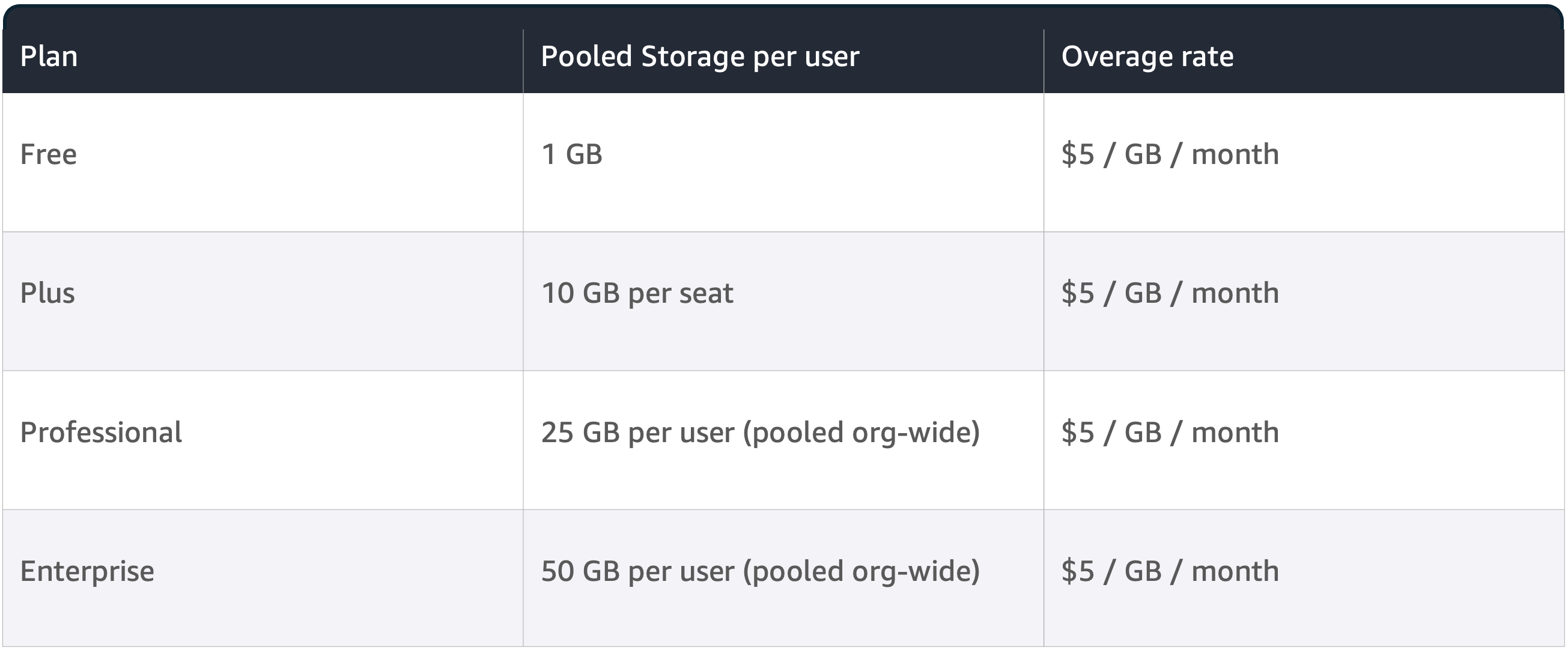Image resolution: width=1568 pixels, height=650 pixels.
Task: Click the 10 GB per seat cell
Action: pos(637,293)
